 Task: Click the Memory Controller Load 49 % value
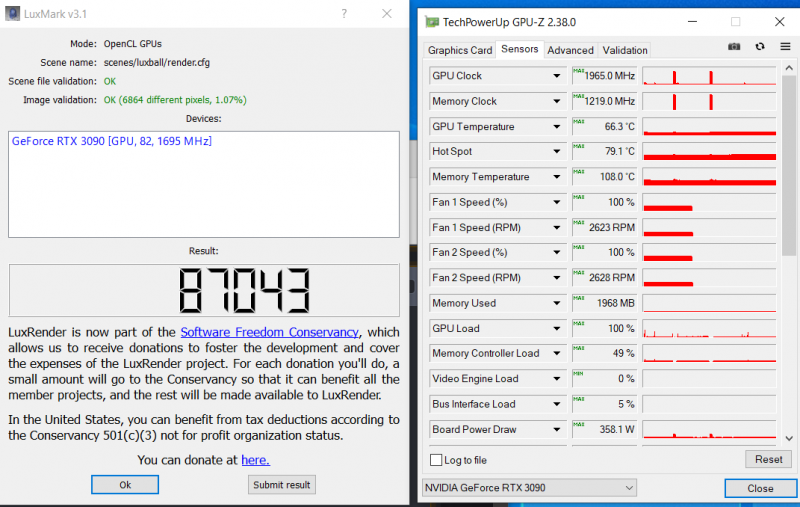click(623, 353)
